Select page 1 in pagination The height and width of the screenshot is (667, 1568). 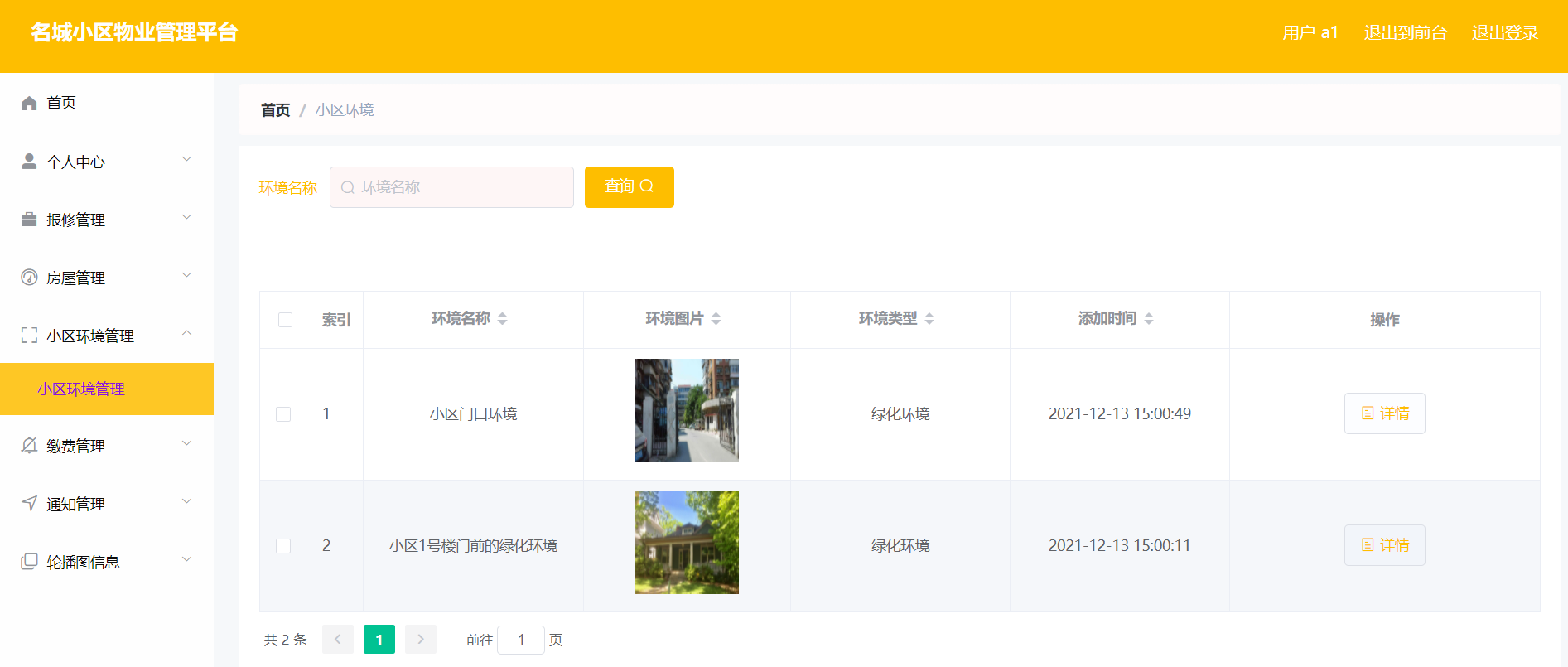379,640
